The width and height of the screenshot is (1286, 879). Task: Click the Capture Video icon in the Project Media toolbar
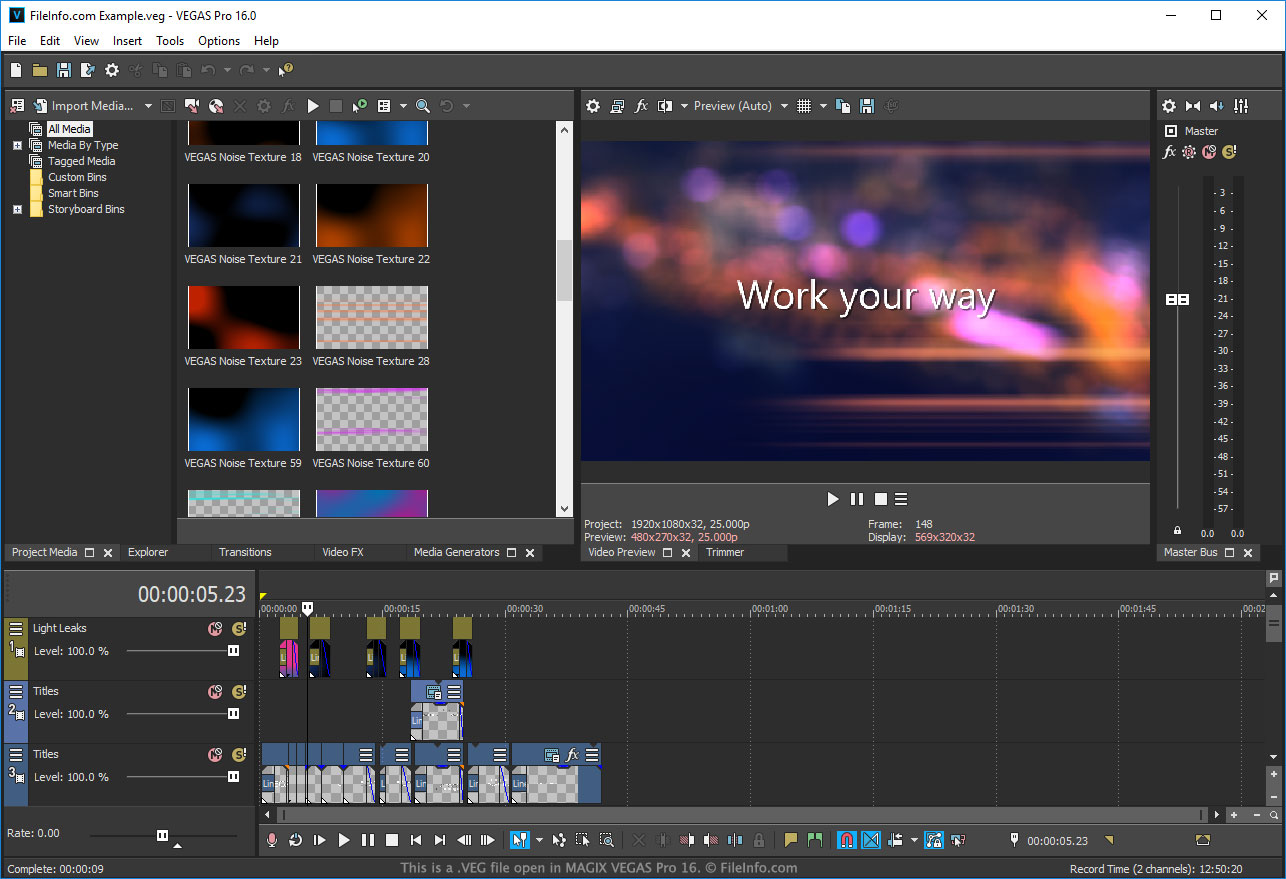(192, 106)
